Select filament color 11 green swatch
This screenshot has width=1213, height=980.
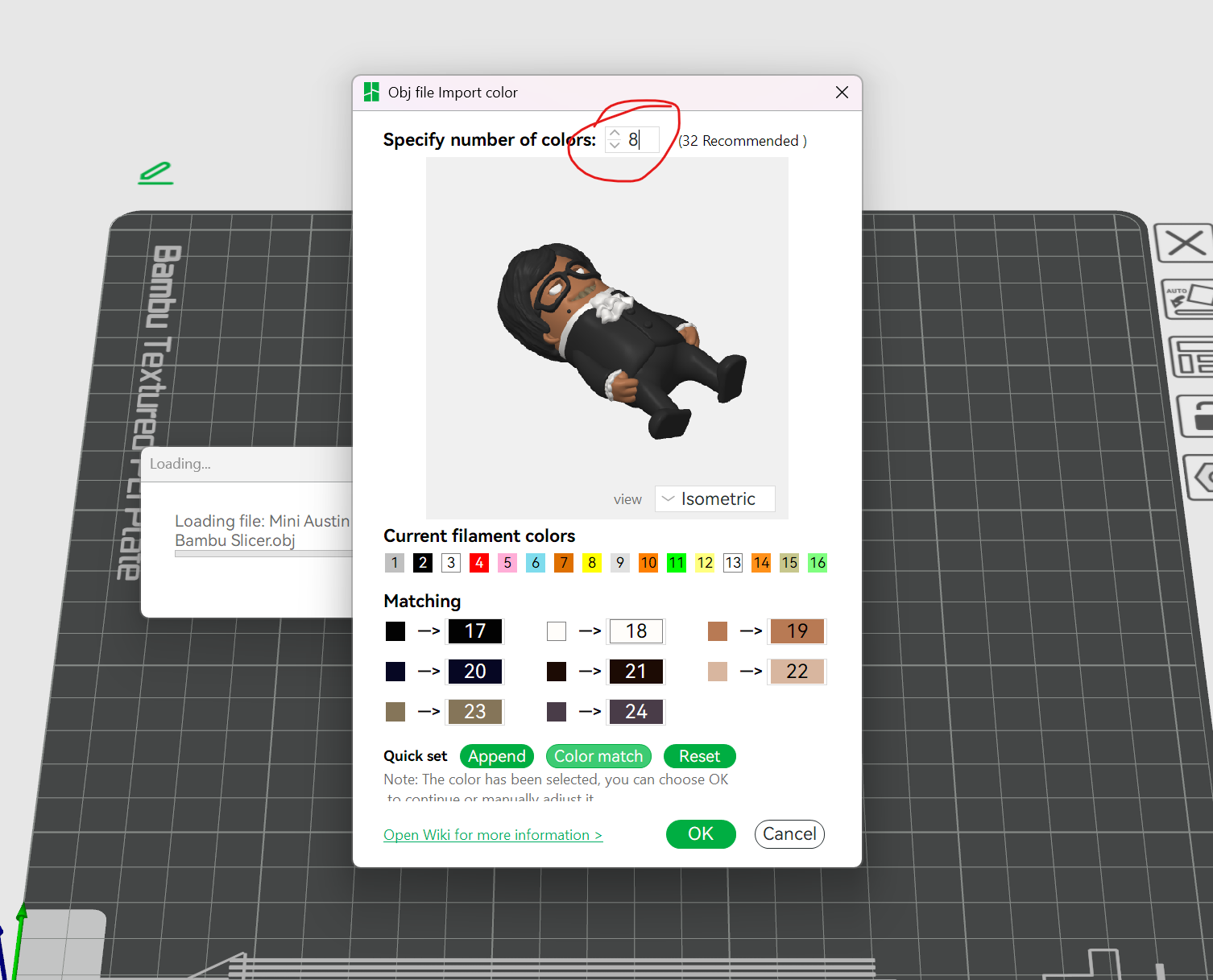point(677,563)
